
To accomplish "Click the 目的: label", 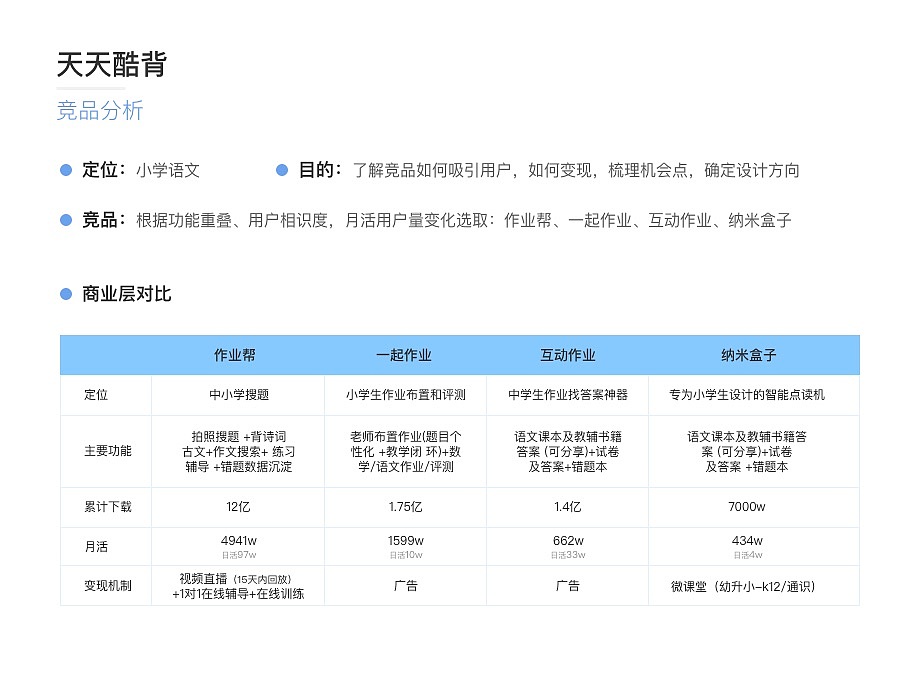I will [320, 170].
